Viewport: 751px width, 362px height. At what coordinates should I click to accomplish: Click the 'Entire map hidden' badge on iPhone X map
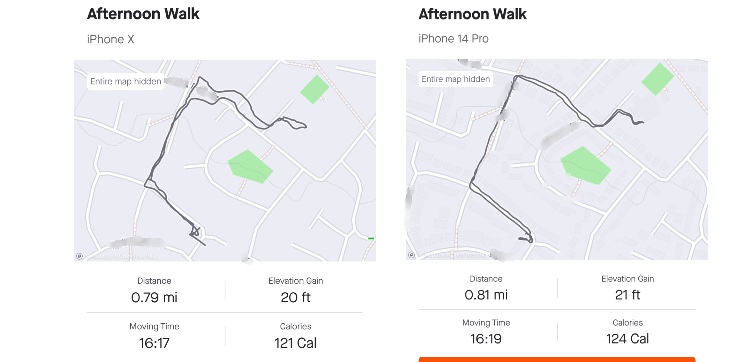pos(126,81)
